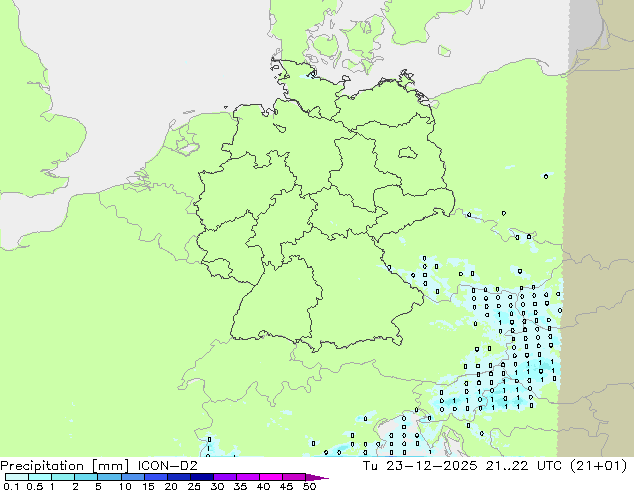Pick the 10–15 mm blue swatch
The image size is (634, 490).
(x=132, y=477)
